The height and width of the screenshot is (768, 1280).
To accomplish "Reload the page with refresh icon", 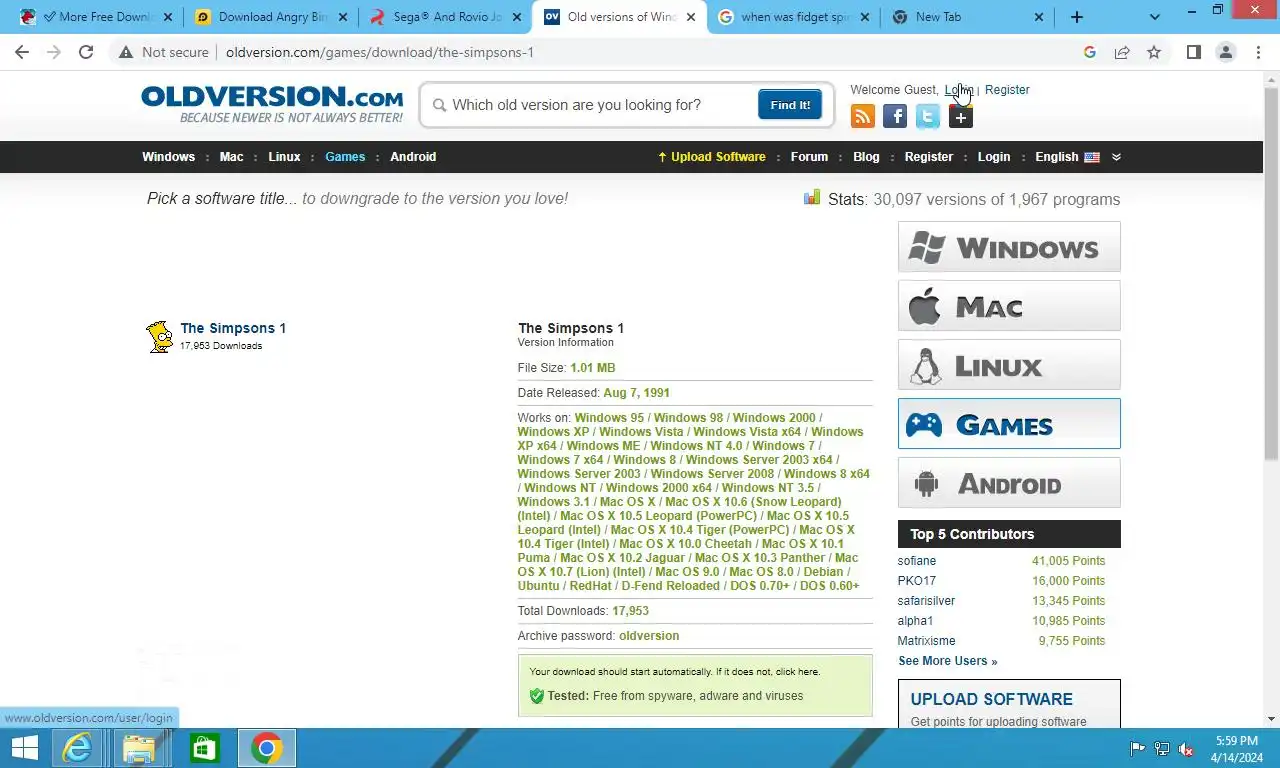I will click(x=86, y=52).
